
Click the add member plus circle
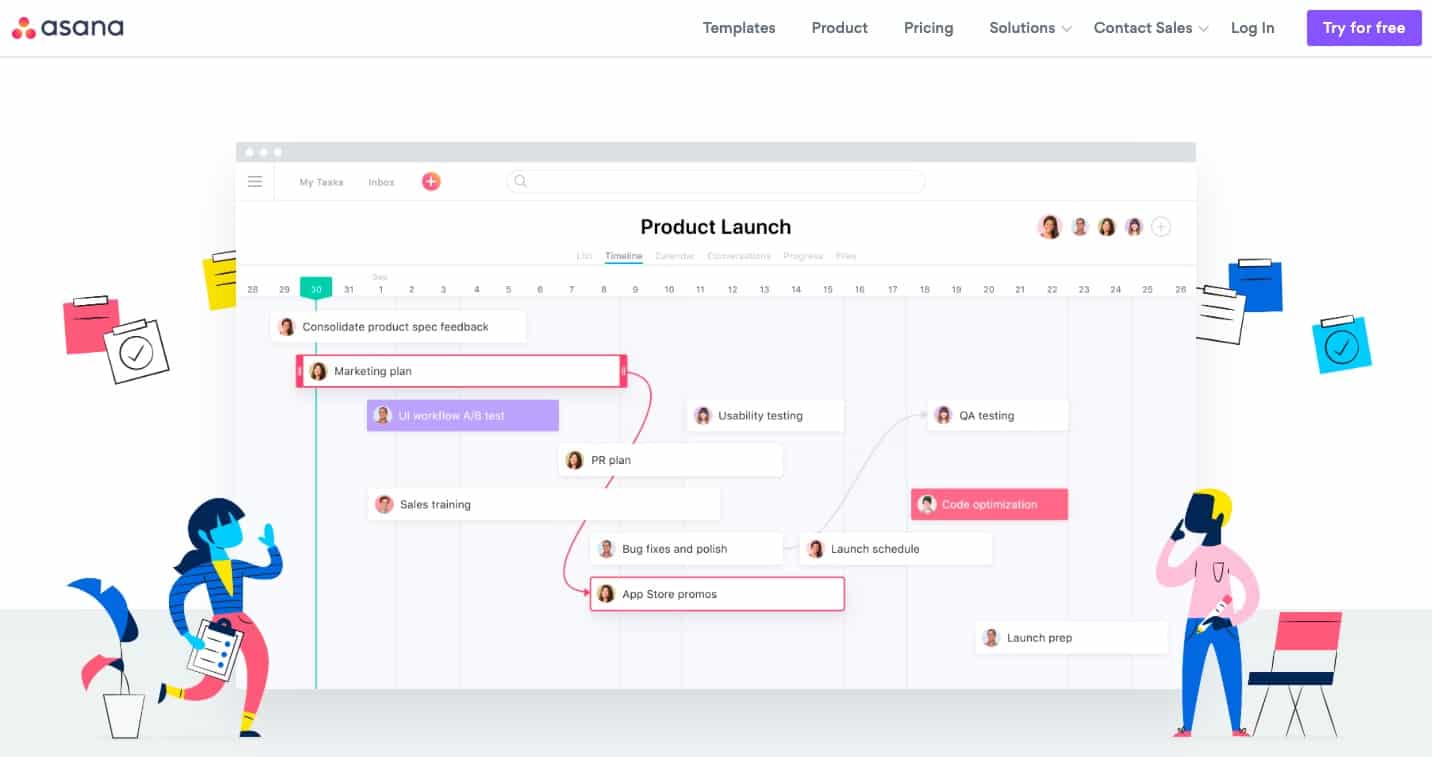click(x=1161, y=227)
